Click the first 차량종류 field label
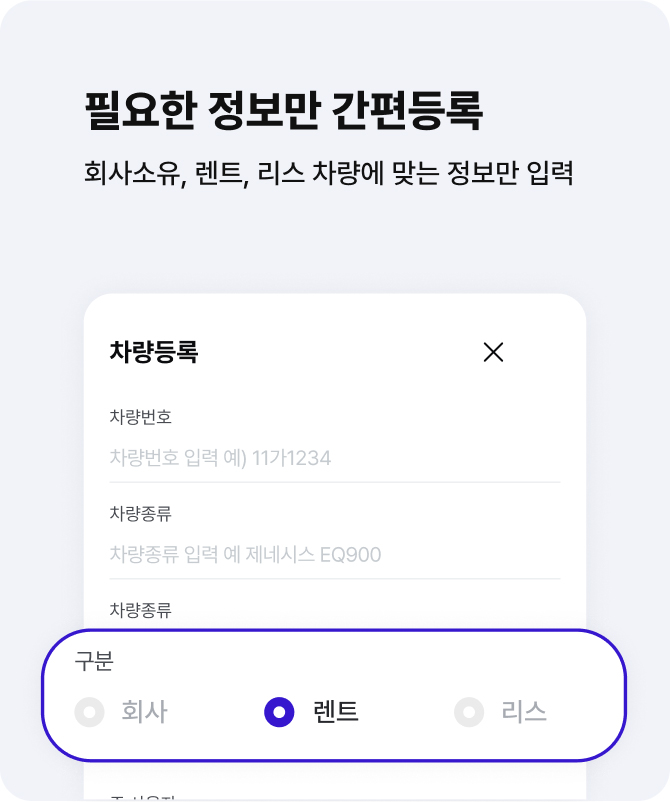The image size is (670, 802). [141, 513]
